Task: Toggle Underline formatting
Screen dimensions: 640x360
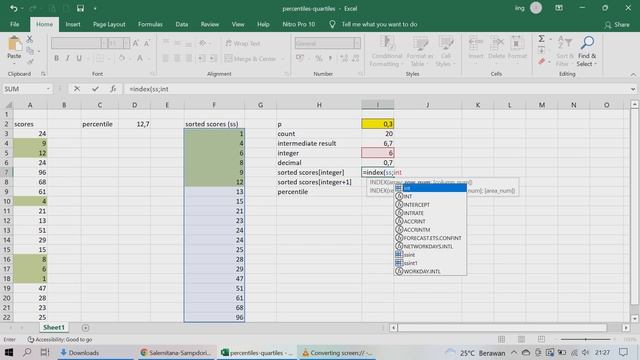Action: coord(79,58)
